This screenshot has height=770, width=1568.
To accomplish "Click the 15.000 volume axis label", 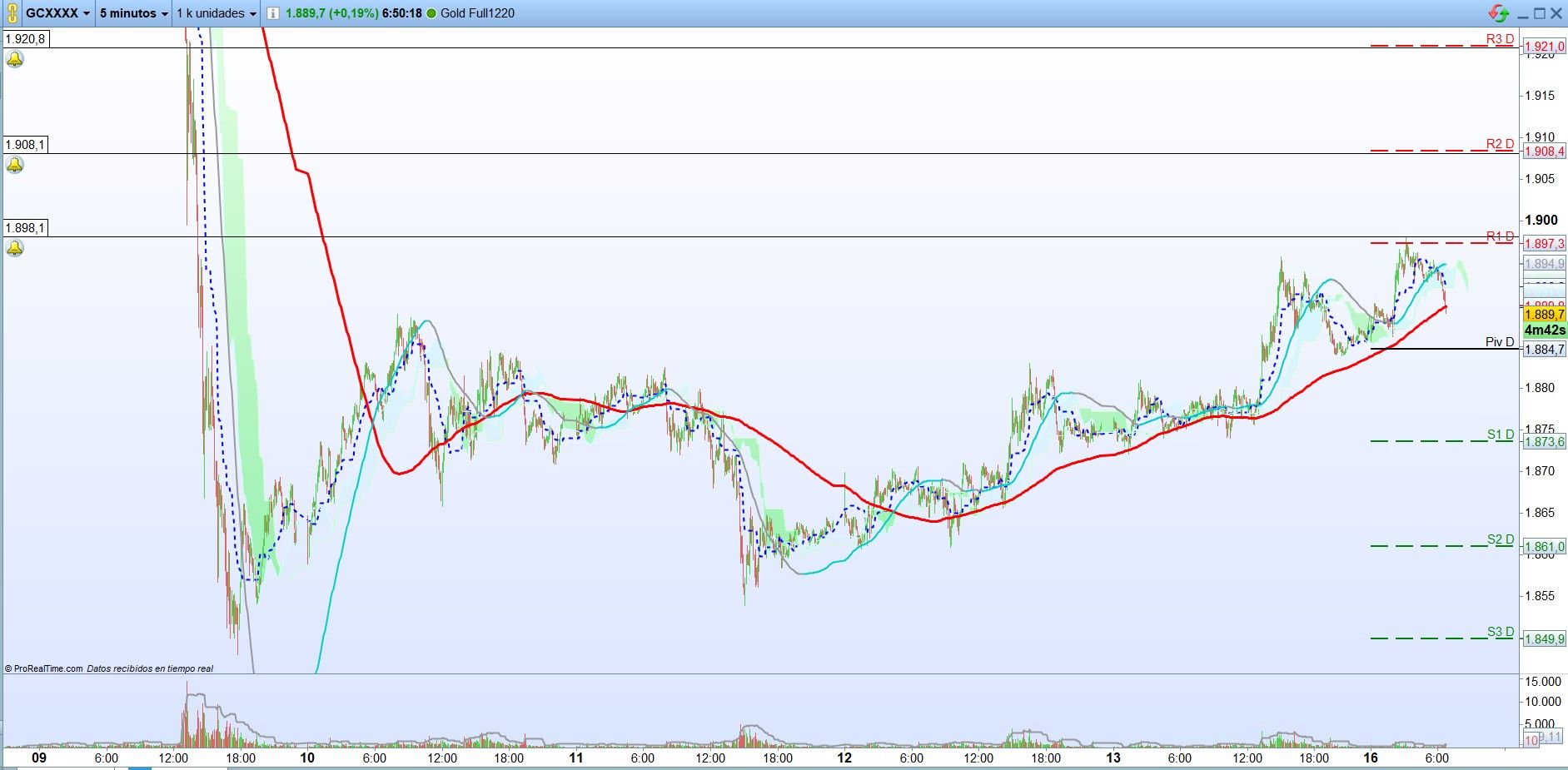I will [x=1542, y=681].
